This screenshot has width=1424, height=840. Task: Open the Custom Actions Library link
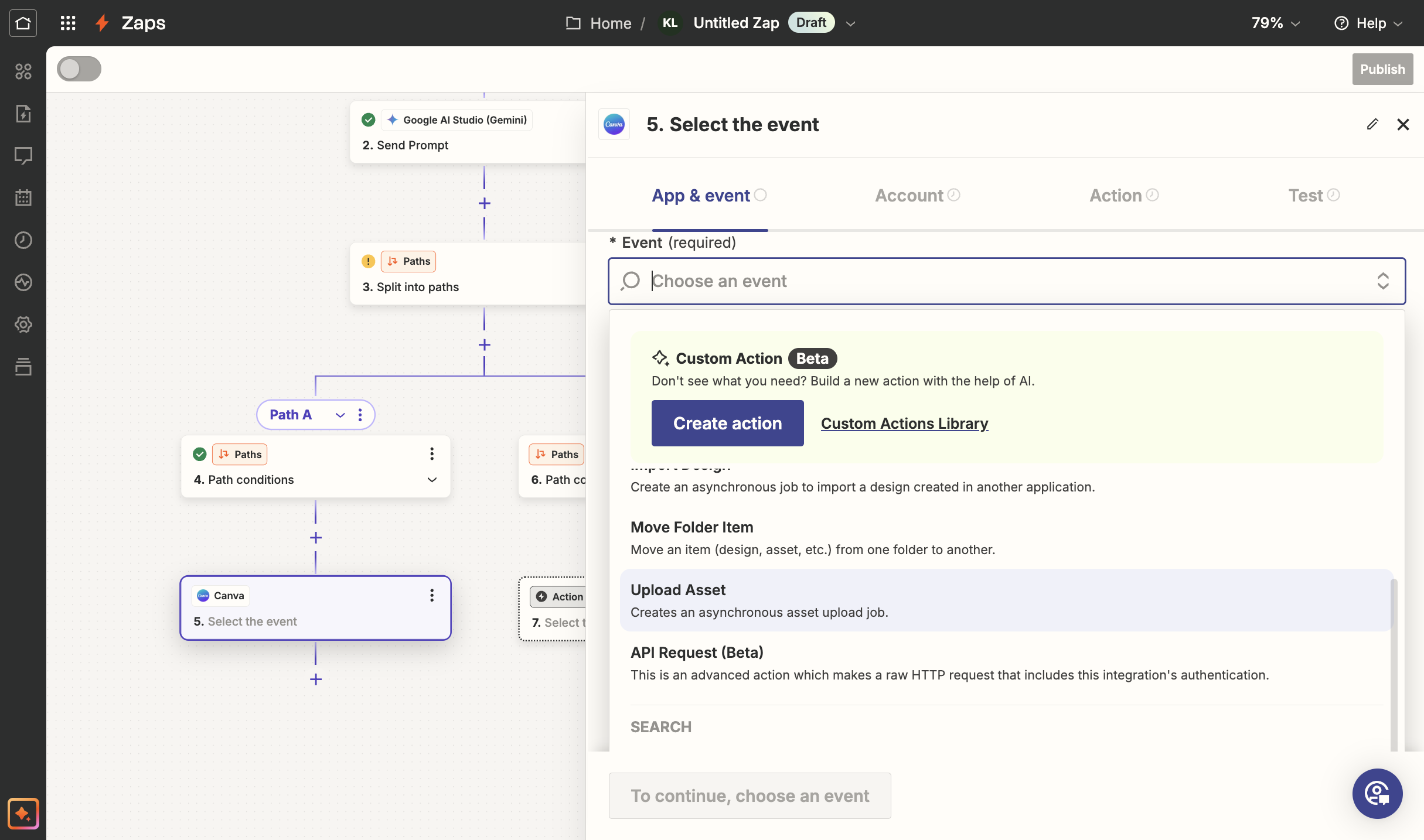pos(905,424)
